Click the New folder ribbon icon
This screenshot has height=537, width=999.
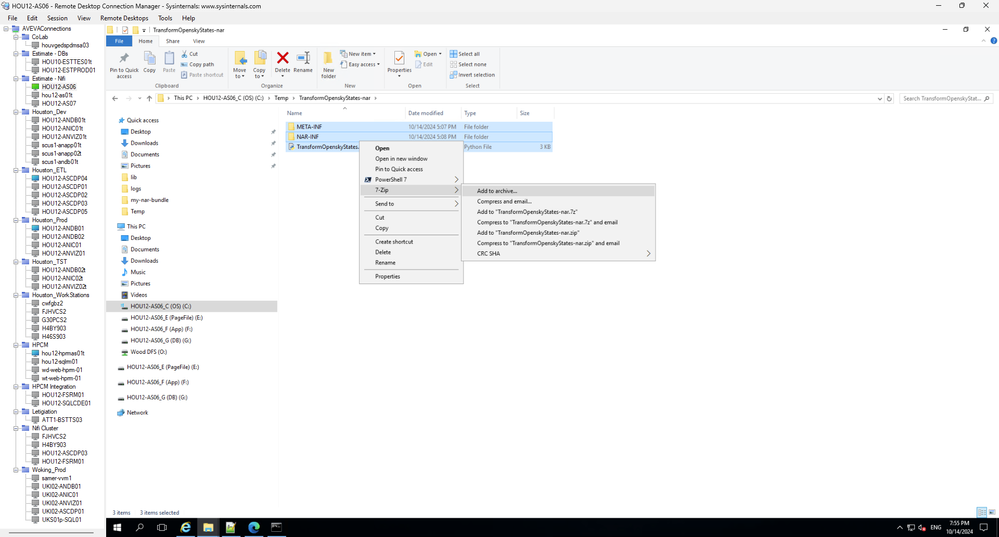pos(328,62)
